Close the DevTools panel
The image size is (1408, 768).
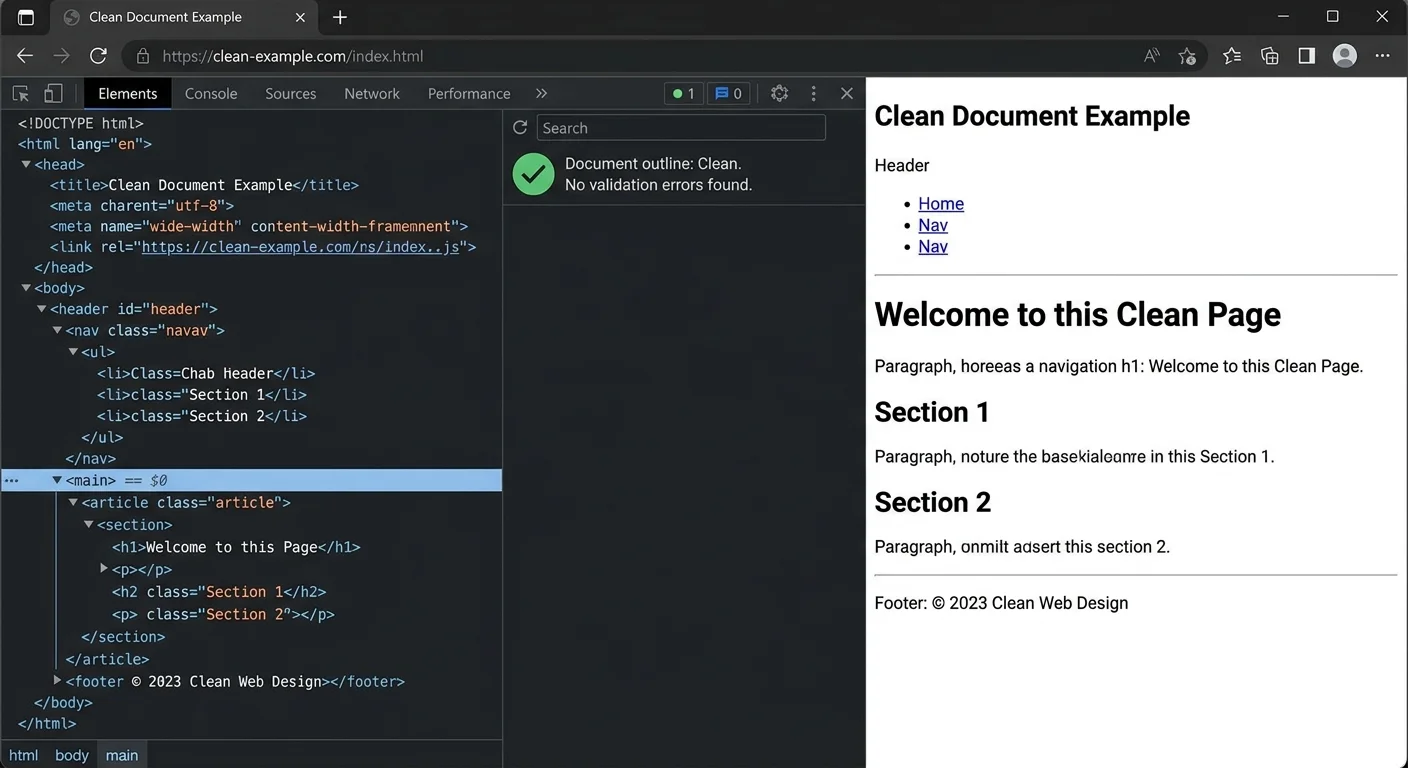(847, 93)
